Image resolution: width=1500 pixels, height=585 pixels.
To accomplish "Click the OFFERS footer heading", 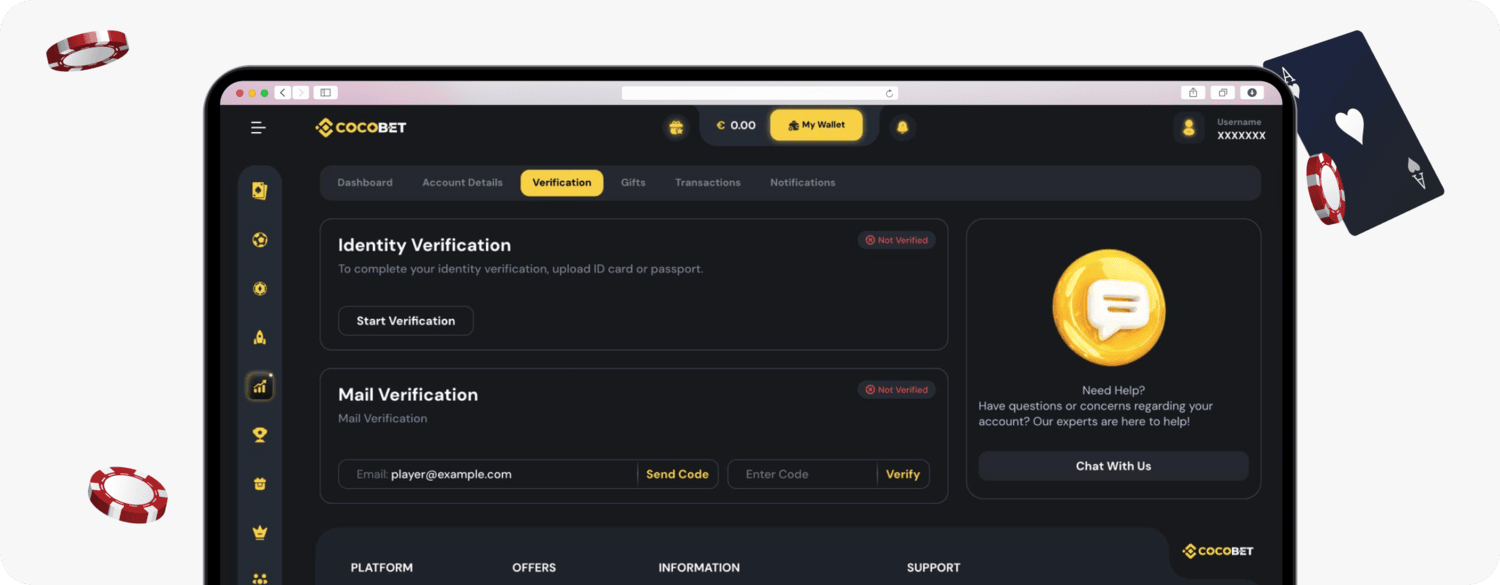I will [x=534, y=567].
